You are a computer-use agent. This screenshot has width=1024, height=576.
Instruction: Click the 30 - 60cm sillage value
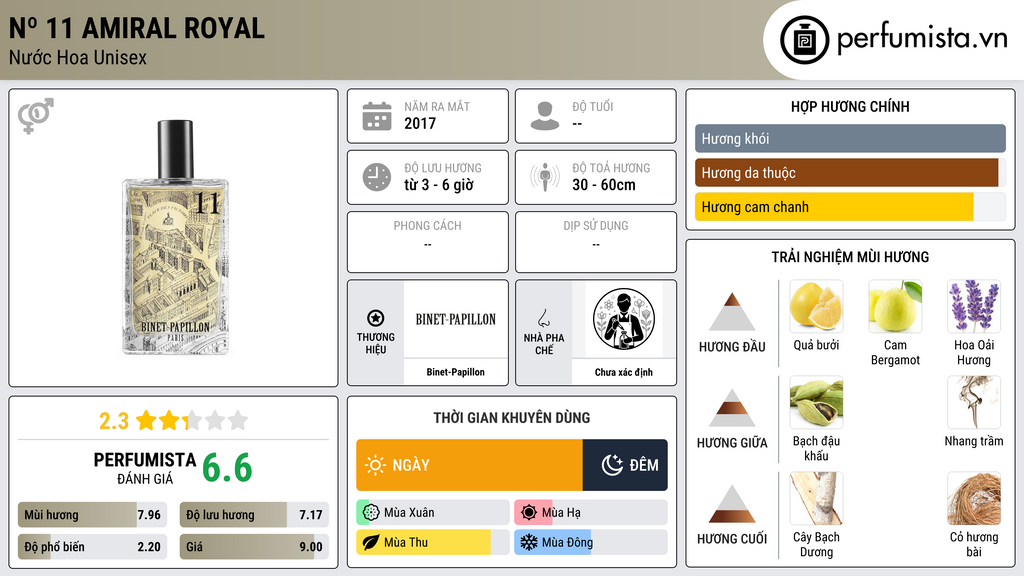pos(603,185)
